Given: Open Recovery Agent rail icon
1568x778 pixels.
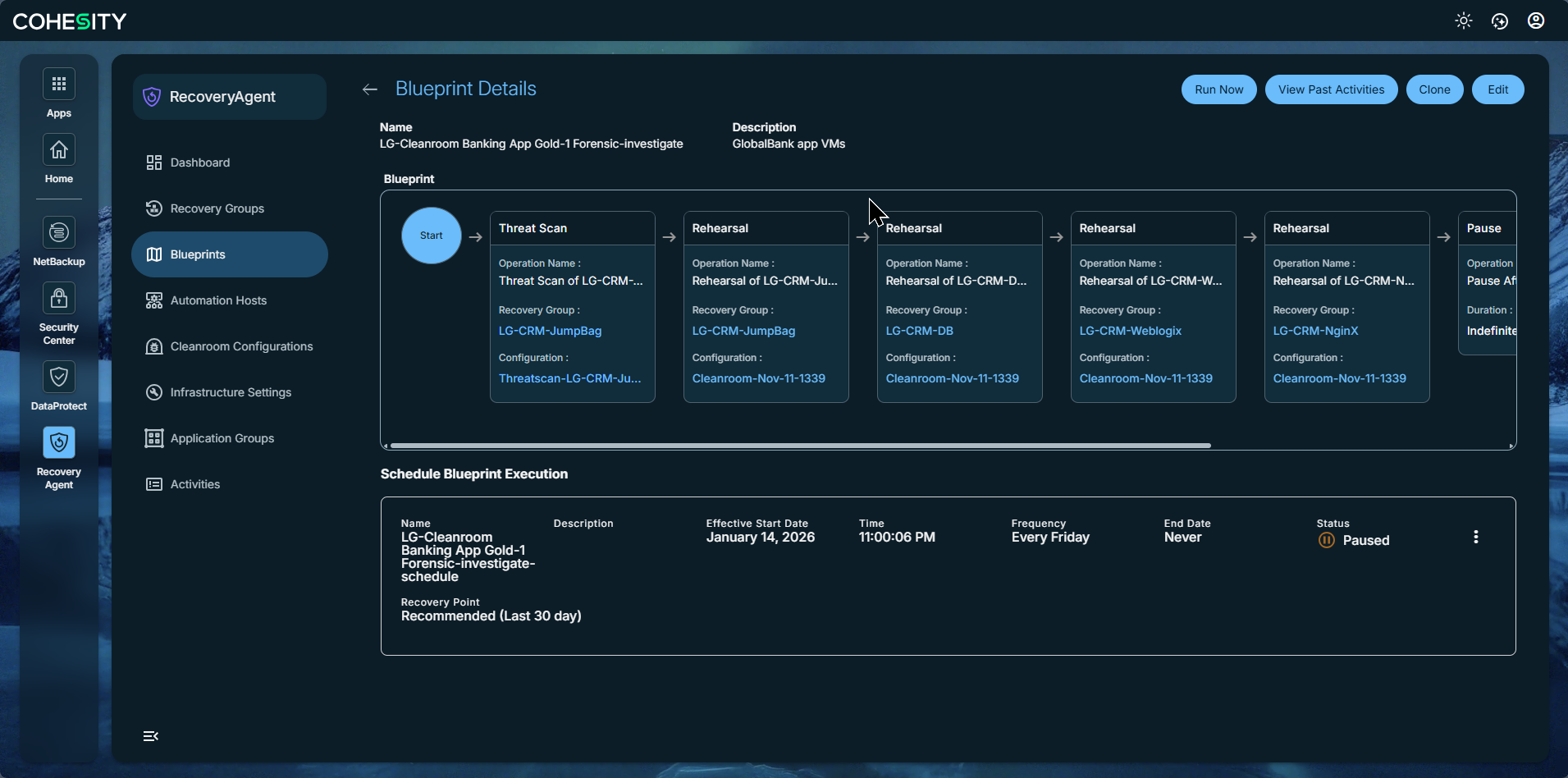Looking at the screenshot, I should [59, 442].
